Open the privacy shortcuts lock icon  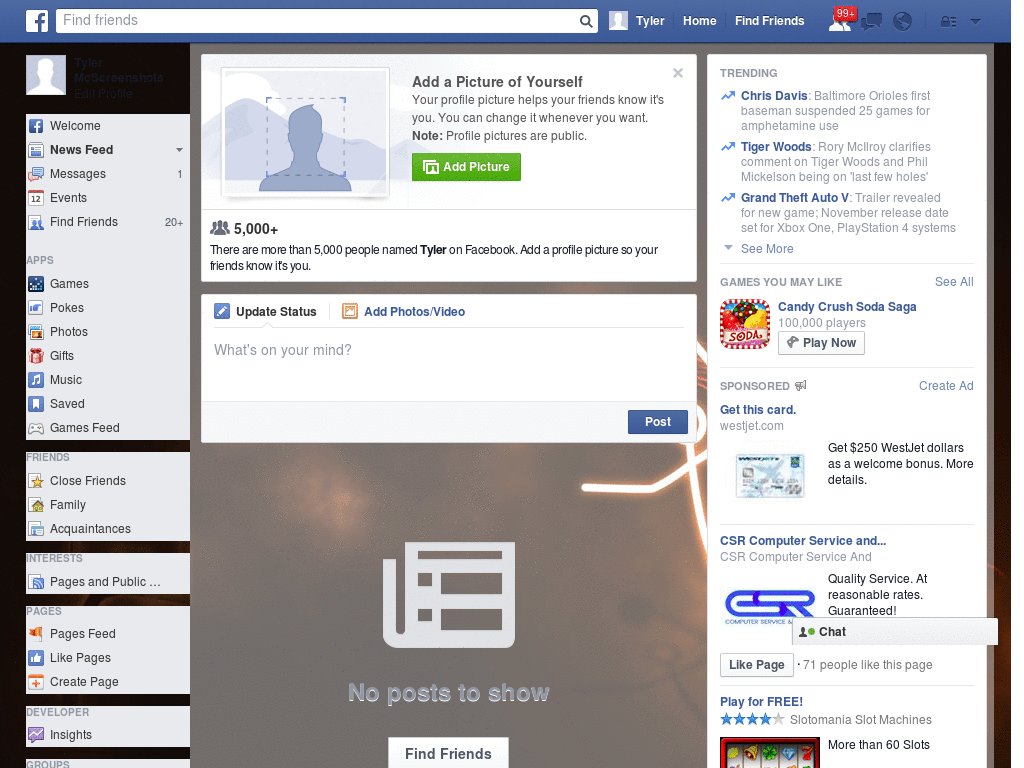[x=948, y=22]
